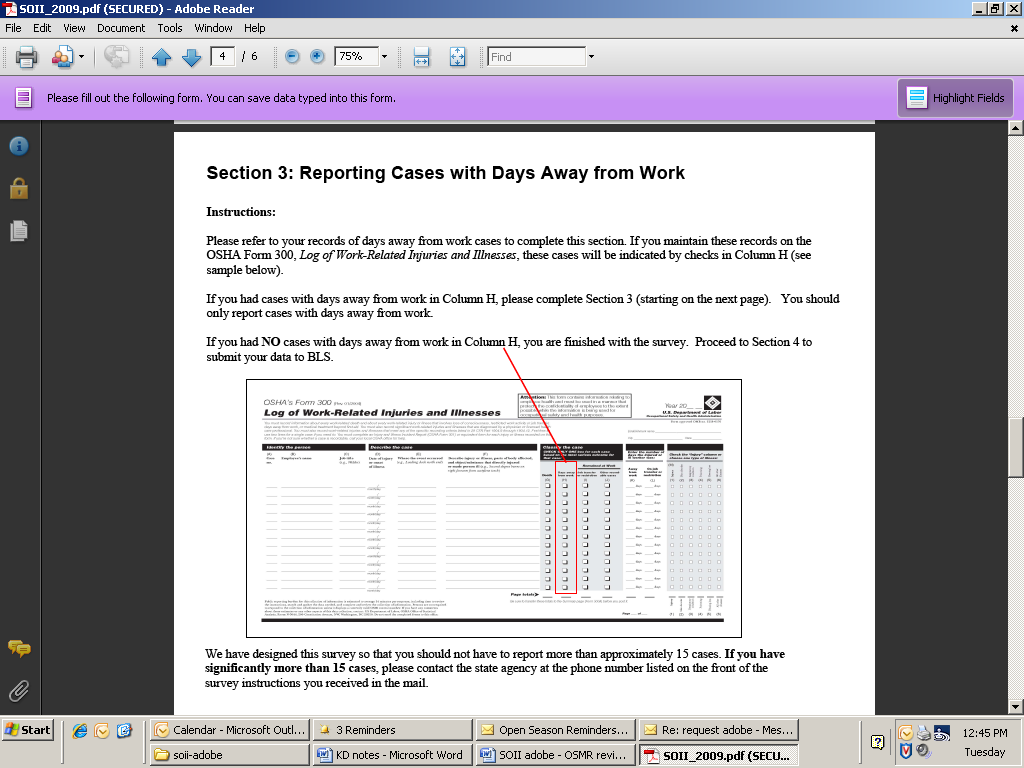
Task: Switch to SOII adobe - OSMR Word document
Action: [x=556, y=755]
